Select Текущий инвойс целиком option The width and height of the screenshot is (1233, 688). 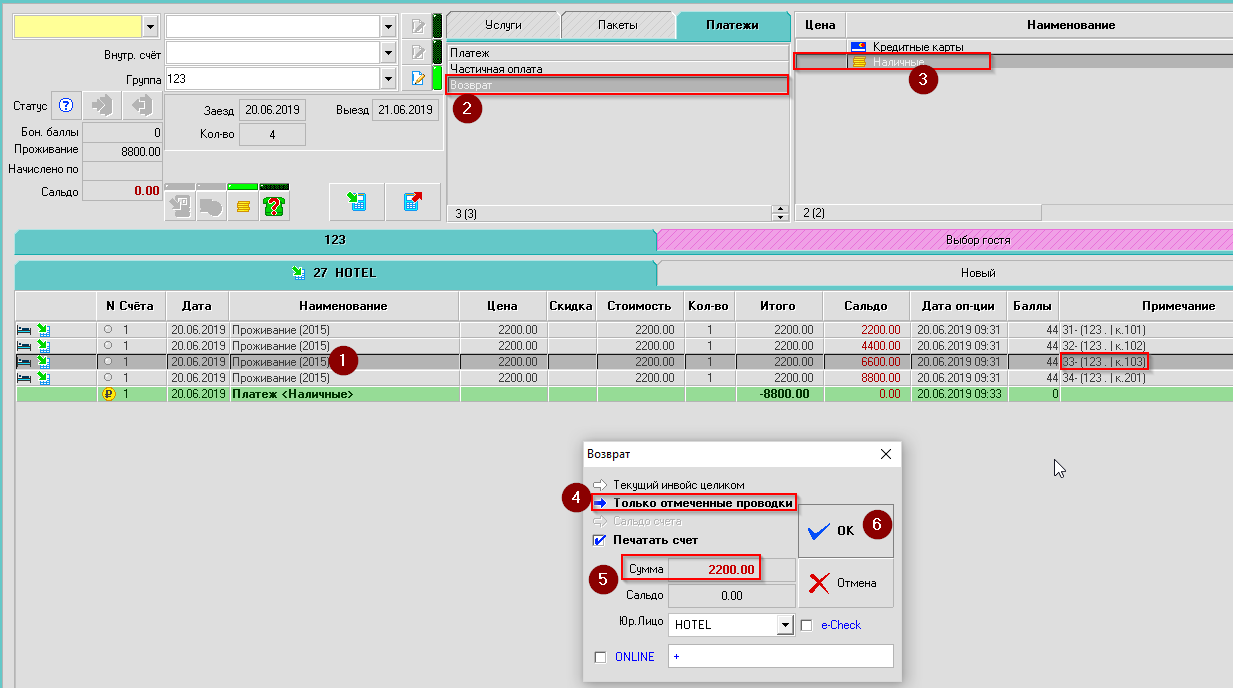(x=678, y=485)
